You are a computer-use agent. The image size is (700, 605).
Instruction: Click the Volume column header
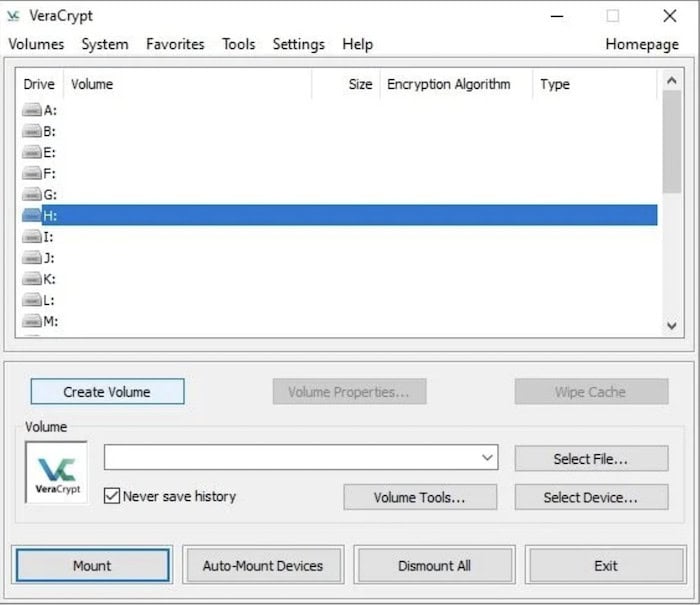coord(188,84)
